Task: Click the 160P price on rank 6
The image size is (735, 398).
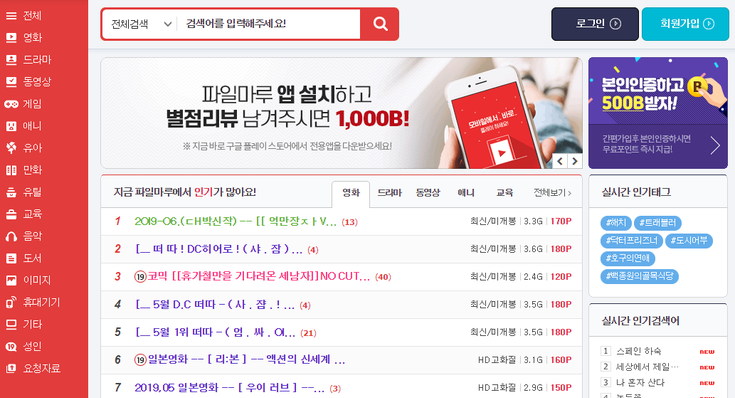Action: coord(561,360)
